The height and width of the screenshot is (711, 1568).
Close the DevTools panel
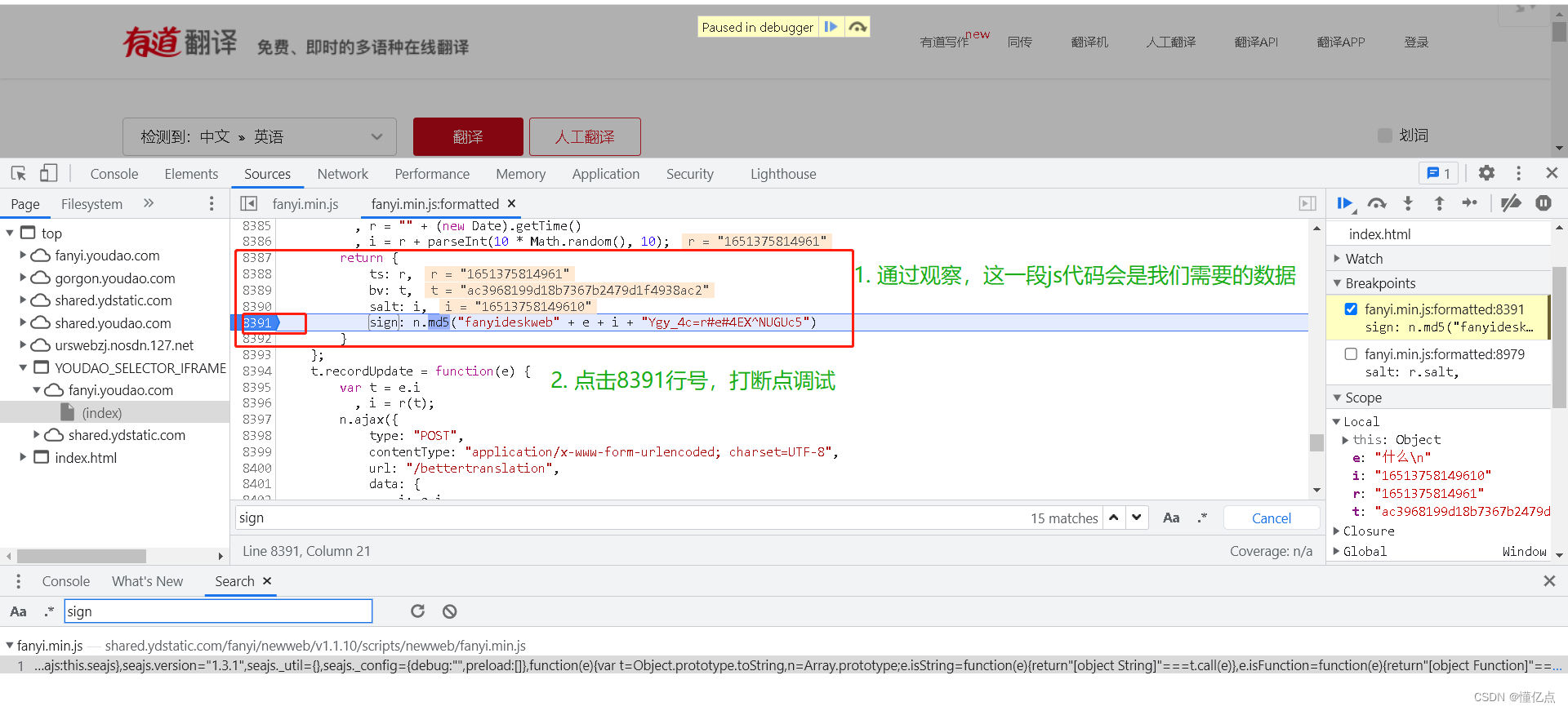(x=1552, y=173)
